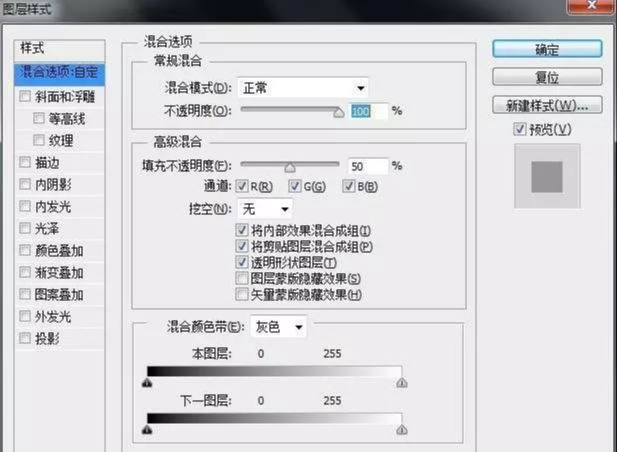Screen dimensions: 617x452
Task: Enable the 内阴影 checkbox
Action: (25, 184)
